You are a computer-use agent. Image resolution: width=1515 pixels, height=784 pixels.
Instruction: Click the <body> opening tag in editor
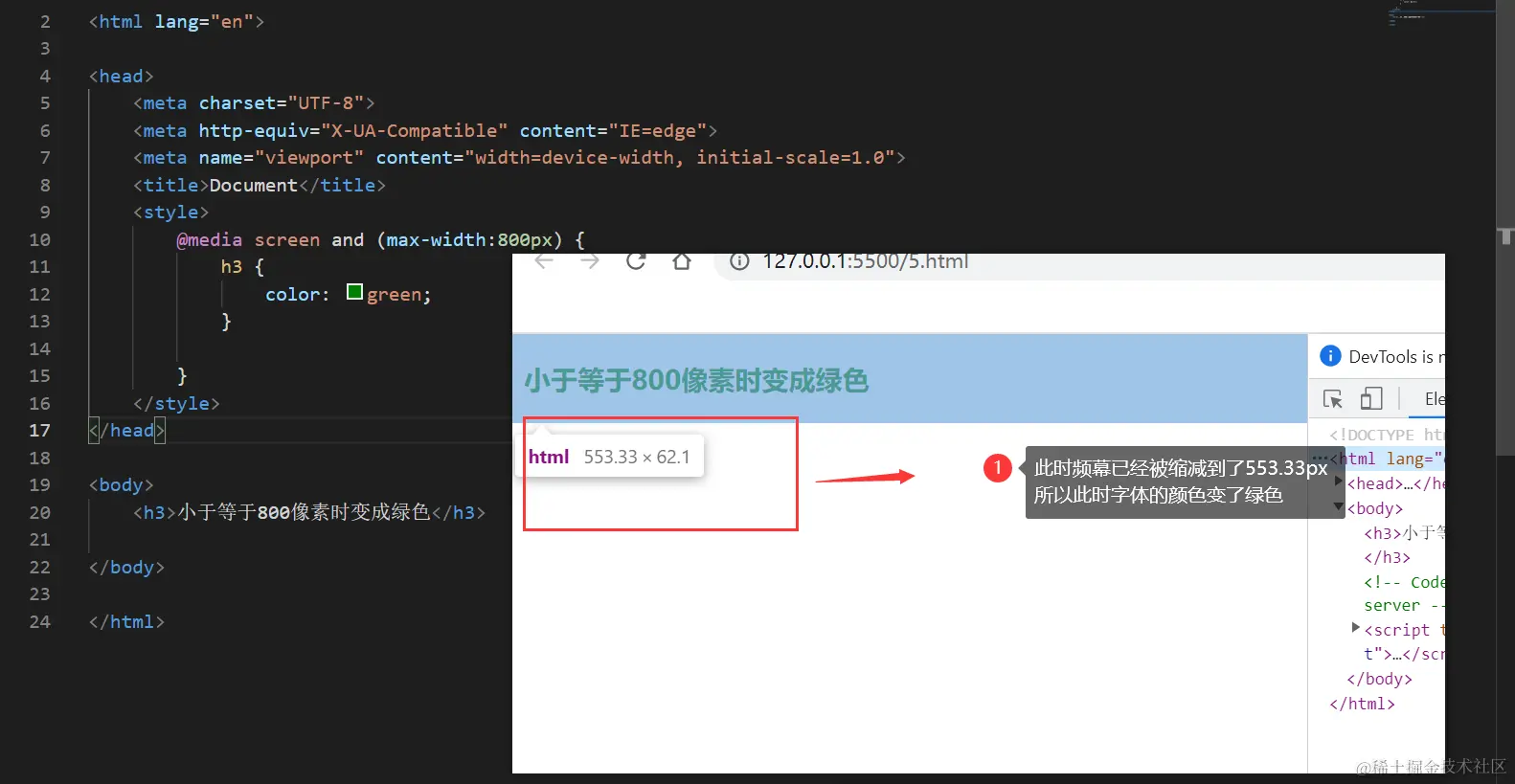121,485
